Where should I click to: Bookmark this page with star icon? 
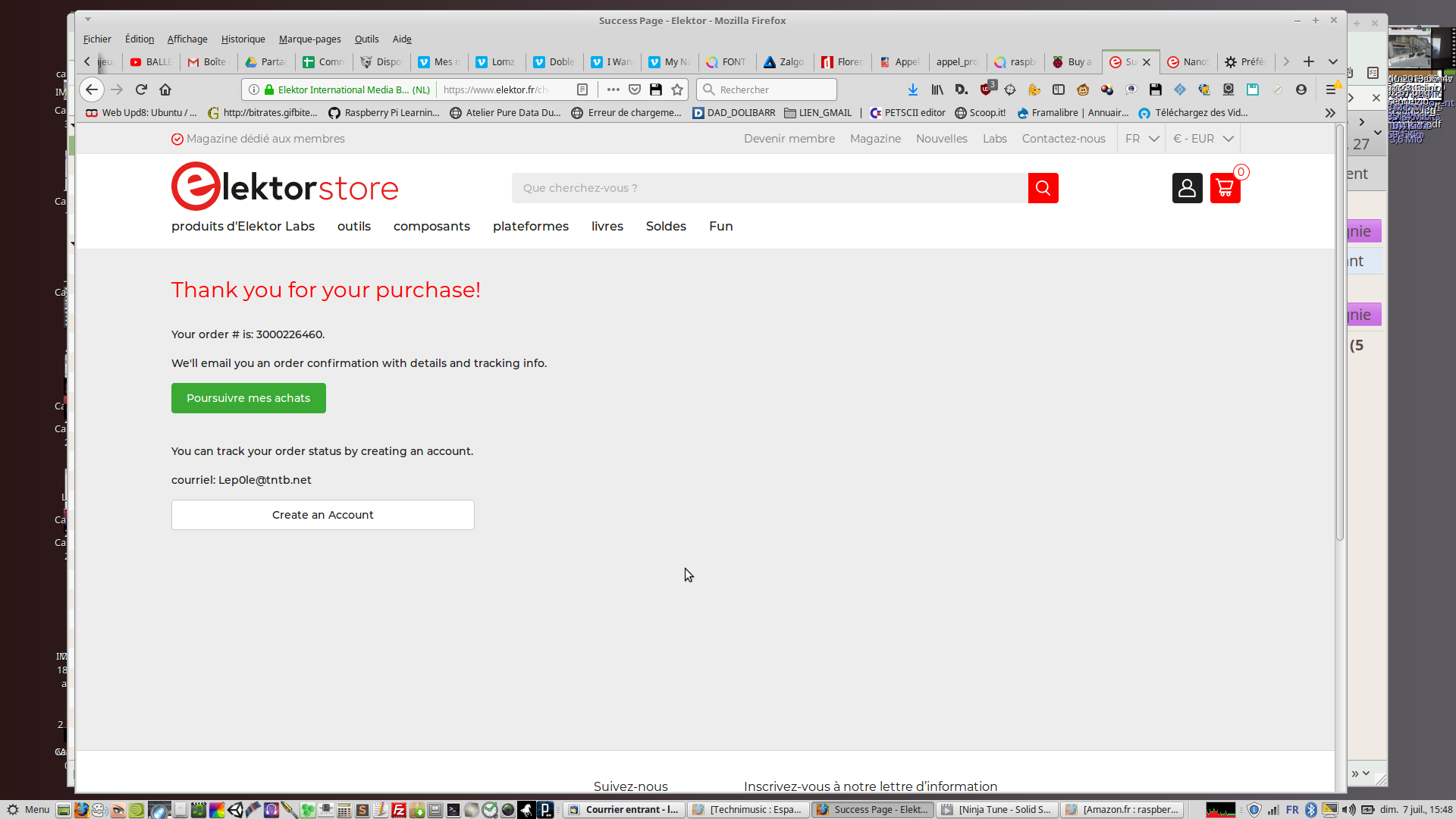[677, 89]
